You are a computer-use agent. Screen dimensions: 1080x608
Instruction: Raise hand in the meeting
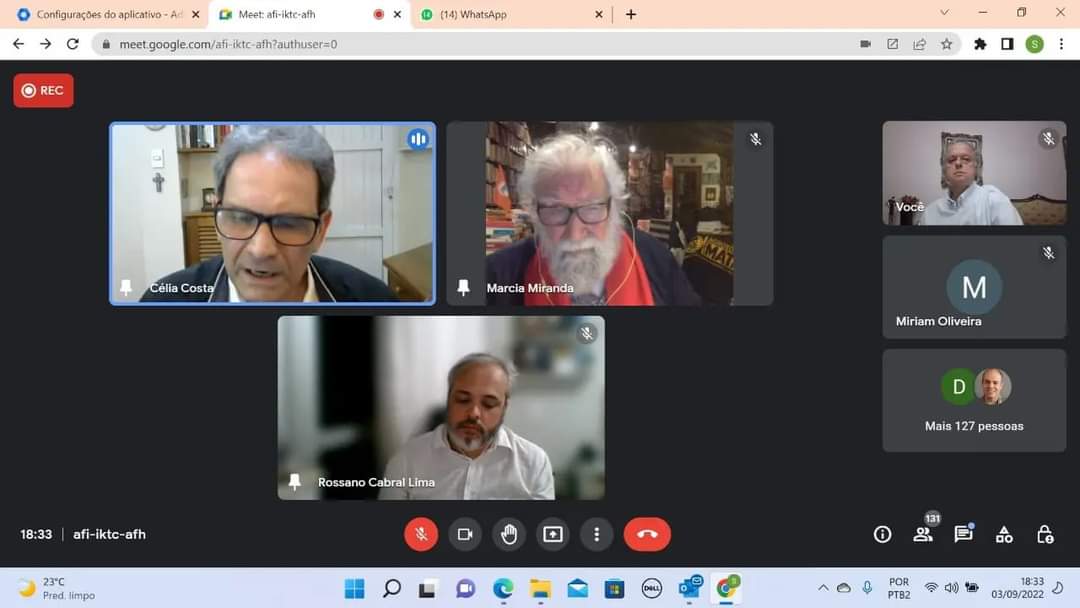509,534
